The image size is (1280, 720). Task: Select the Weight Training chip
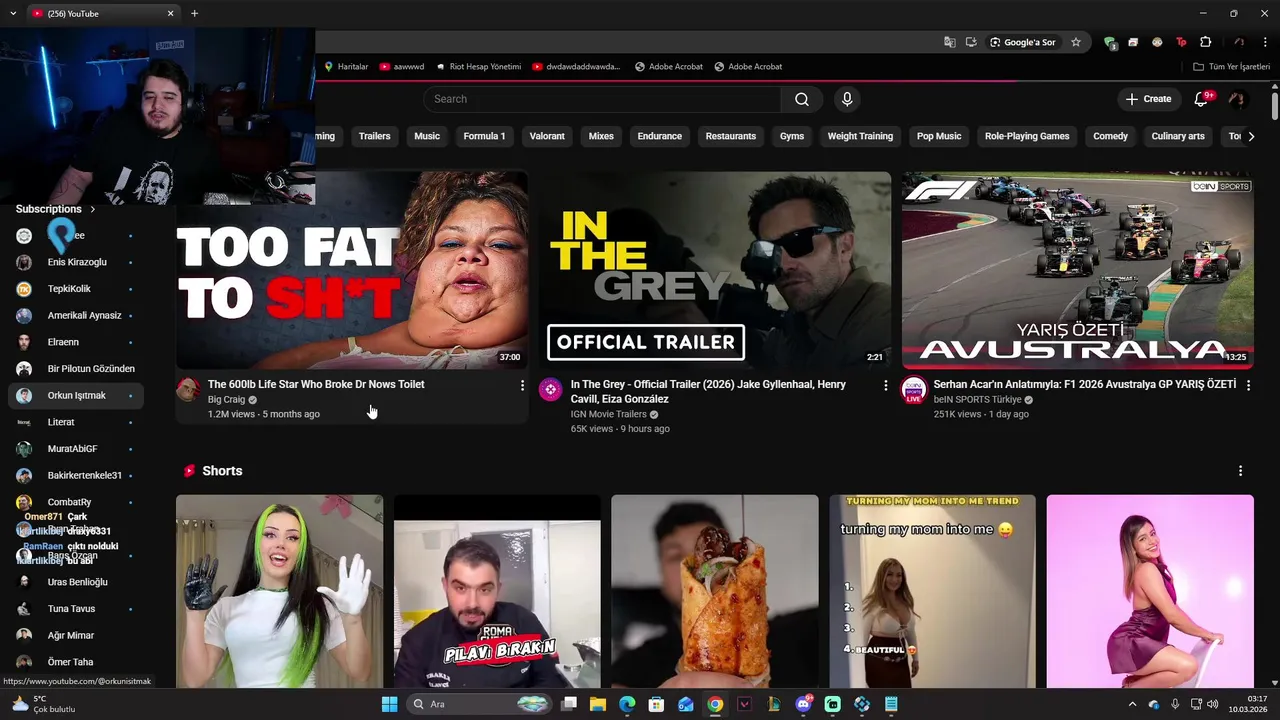tap(860, 136)
